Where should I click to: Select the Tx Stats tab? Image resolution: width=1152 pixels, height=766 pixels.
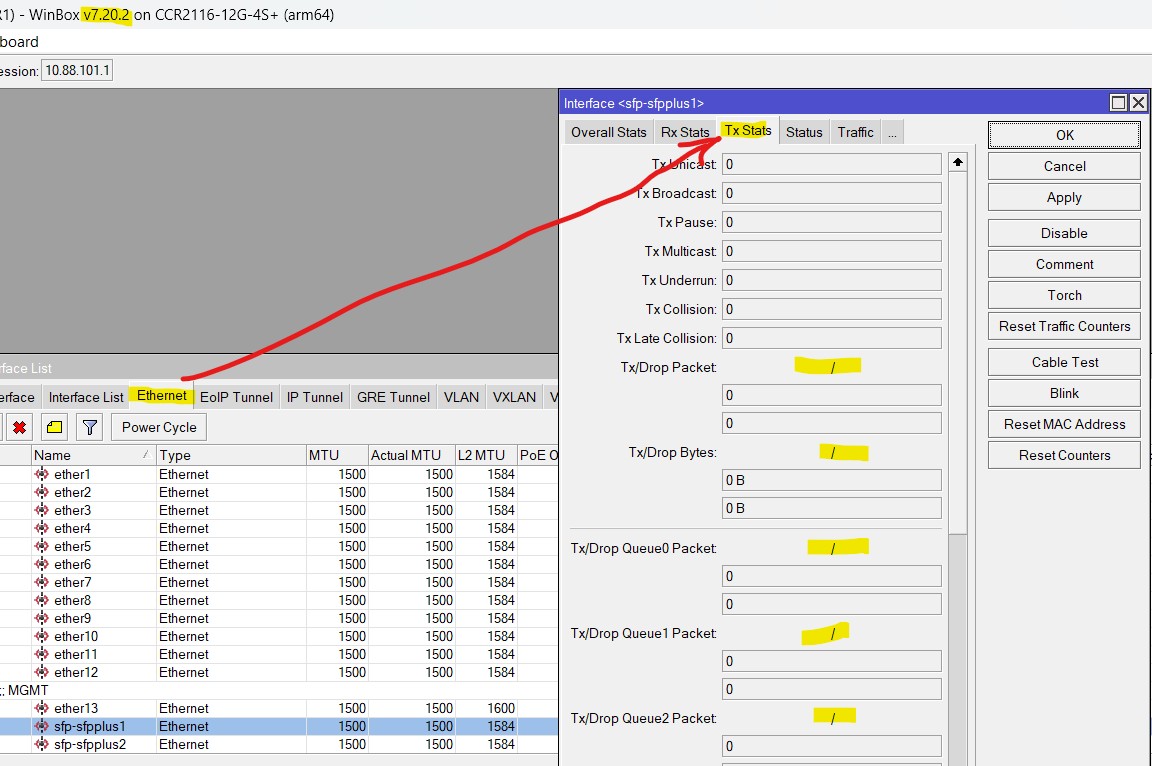click(x=747, y=131)
